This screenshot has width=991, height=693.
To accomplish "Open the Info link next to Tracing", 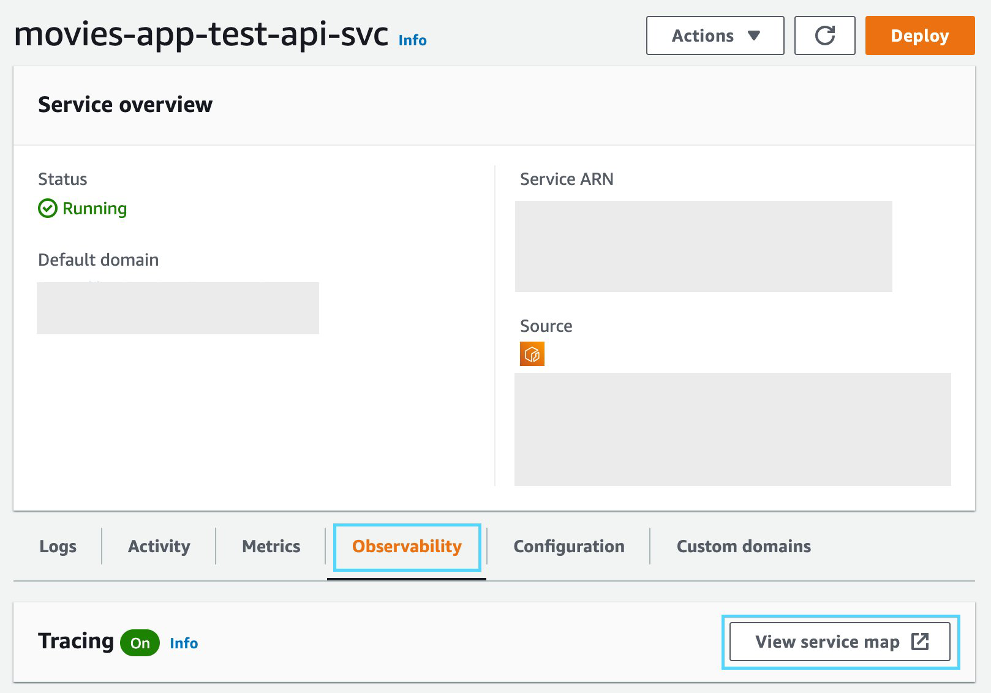I will pyautogui.click(x=184, y=643).
